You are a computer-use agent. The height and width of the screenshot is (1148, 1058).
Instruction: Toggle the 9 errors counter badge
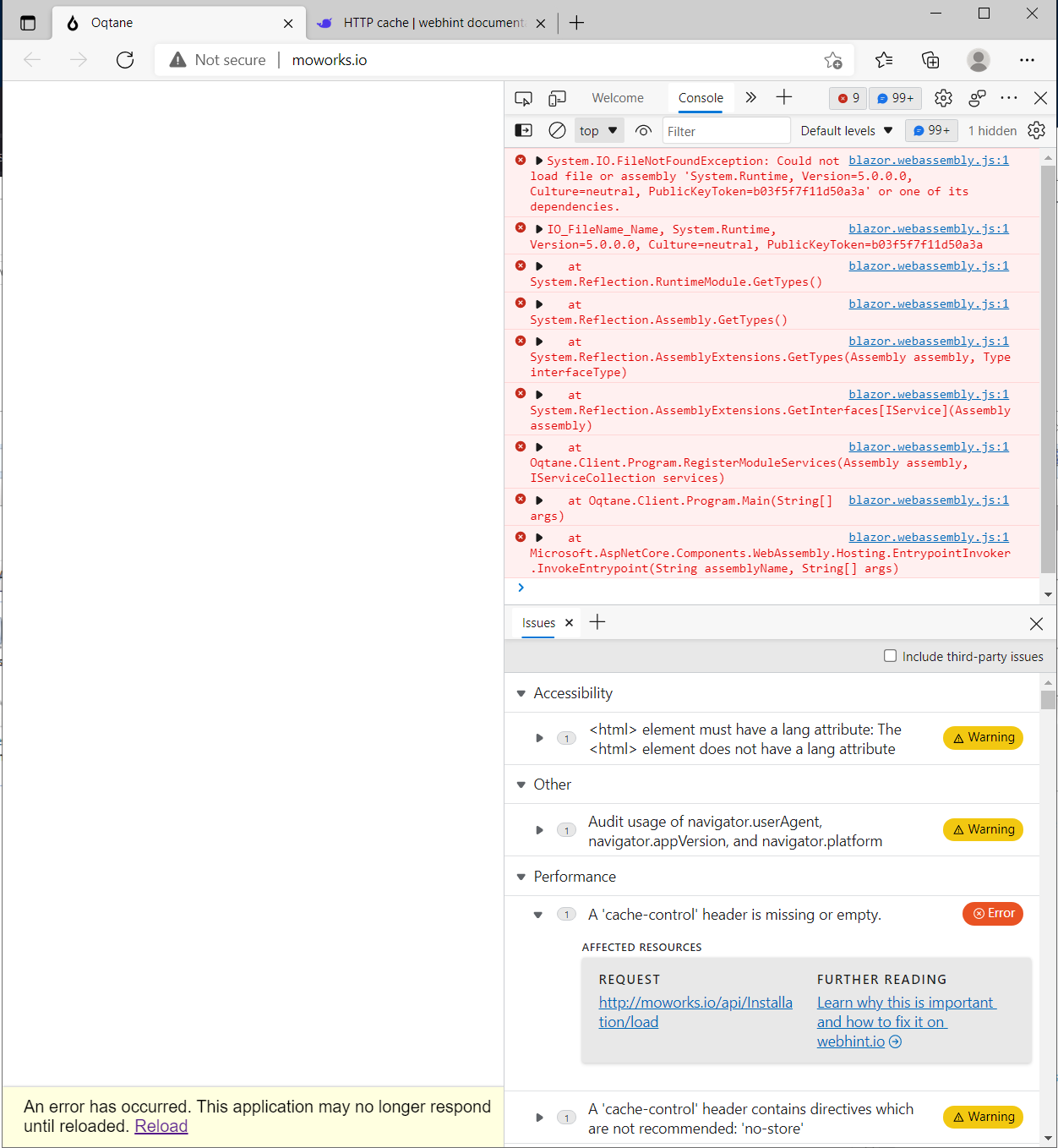(847, 98)
